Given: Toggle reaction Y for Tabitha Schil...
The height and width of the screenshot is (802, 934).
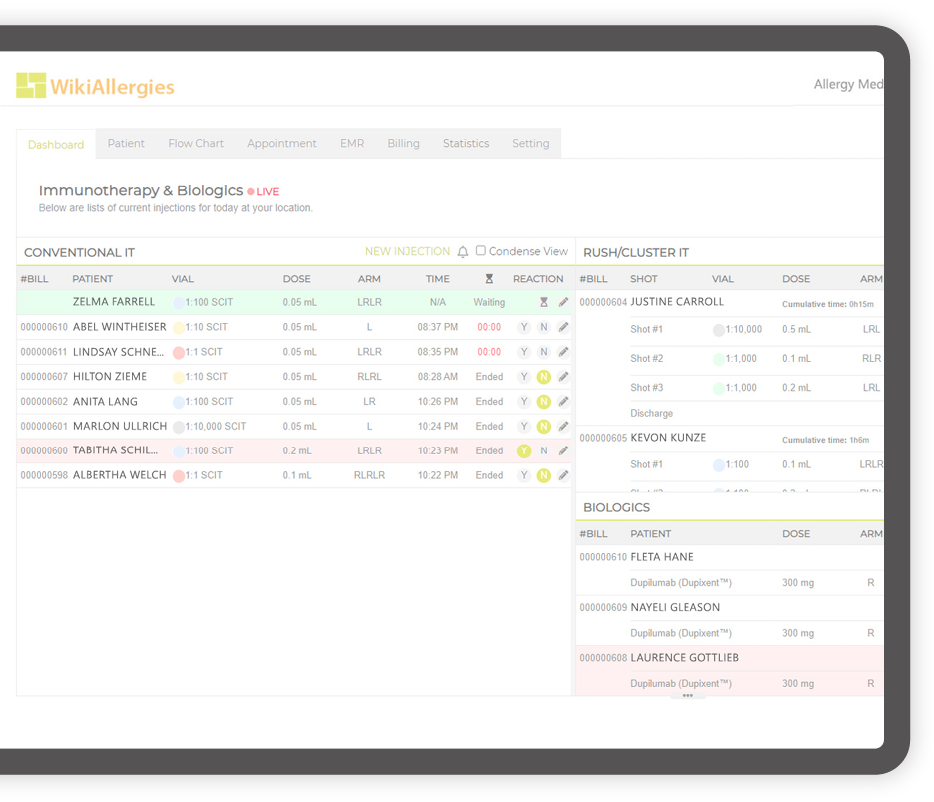Looking at the screenshot, I should coord(523,451).
